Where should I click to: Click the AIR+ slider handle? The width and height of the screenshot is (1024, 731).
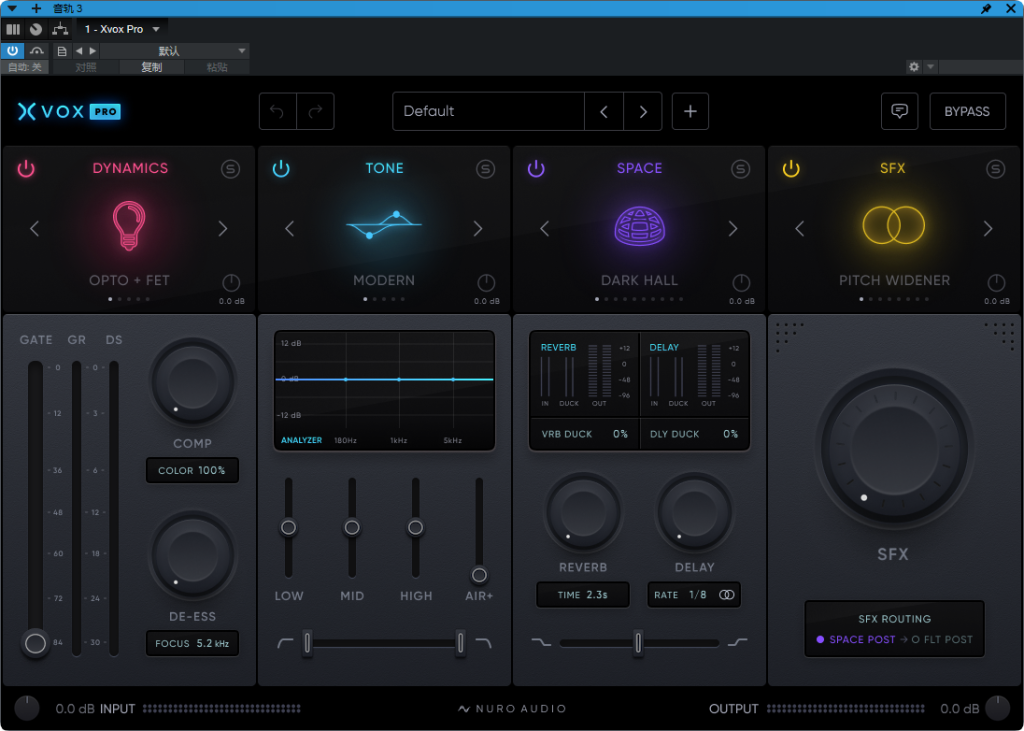479,575
